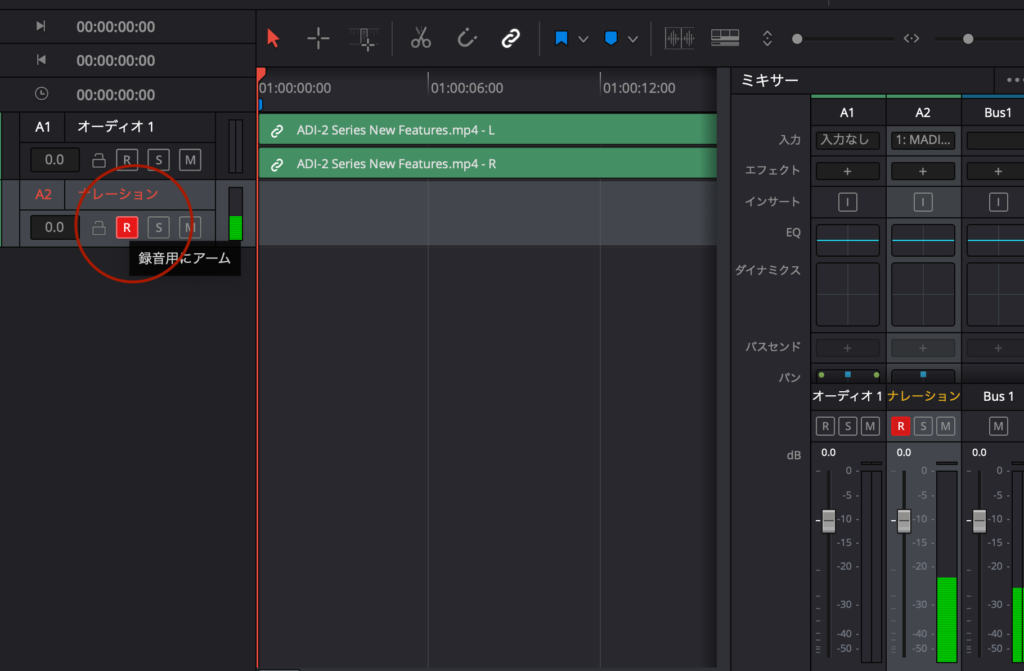The image size is (1024, 671).
Task: Open the A2 input selector showing MADI
Action: [922, 141]
